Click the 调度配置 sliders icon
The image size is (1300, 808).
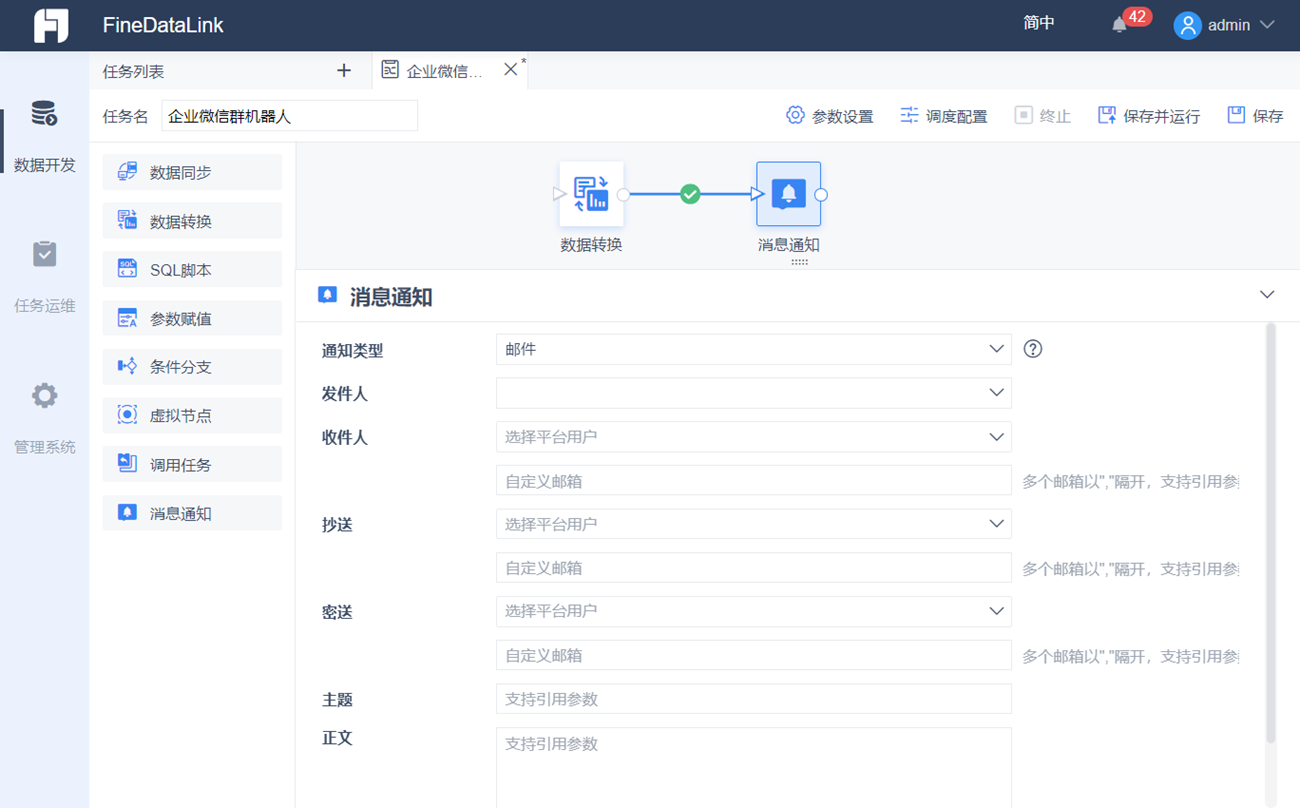909,115
